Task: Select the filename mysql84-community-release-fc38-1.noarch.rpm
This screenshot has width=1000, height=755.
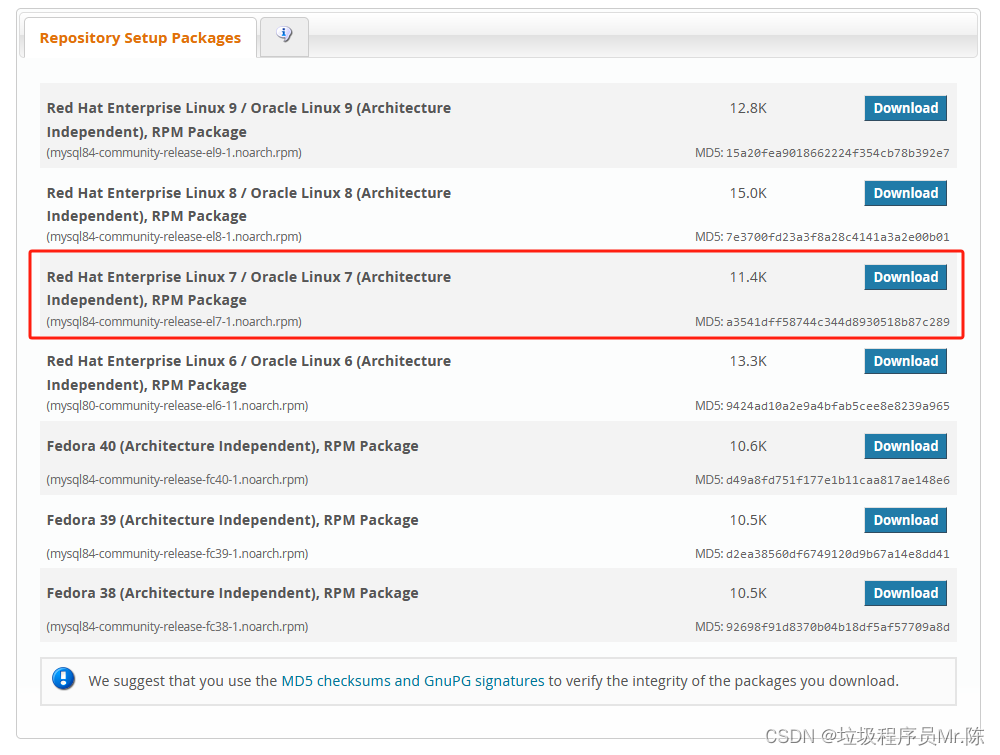Action: pos(177,627)
